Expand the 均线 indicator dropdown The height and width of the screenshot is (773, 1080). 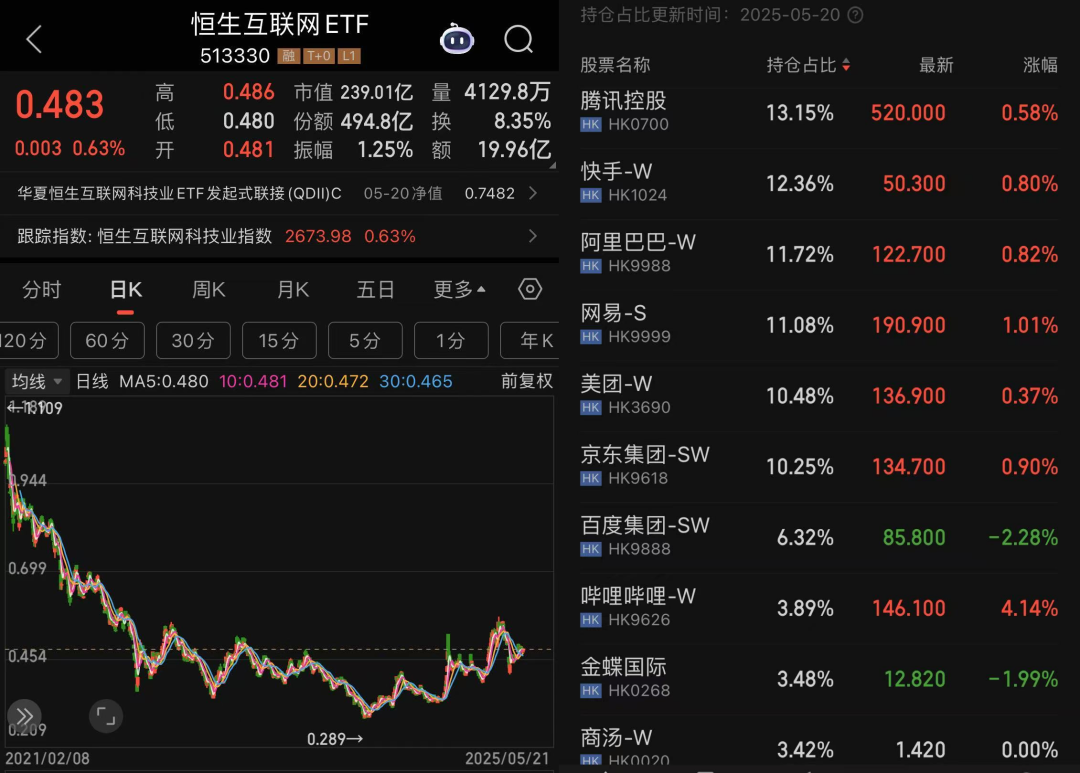37,381
